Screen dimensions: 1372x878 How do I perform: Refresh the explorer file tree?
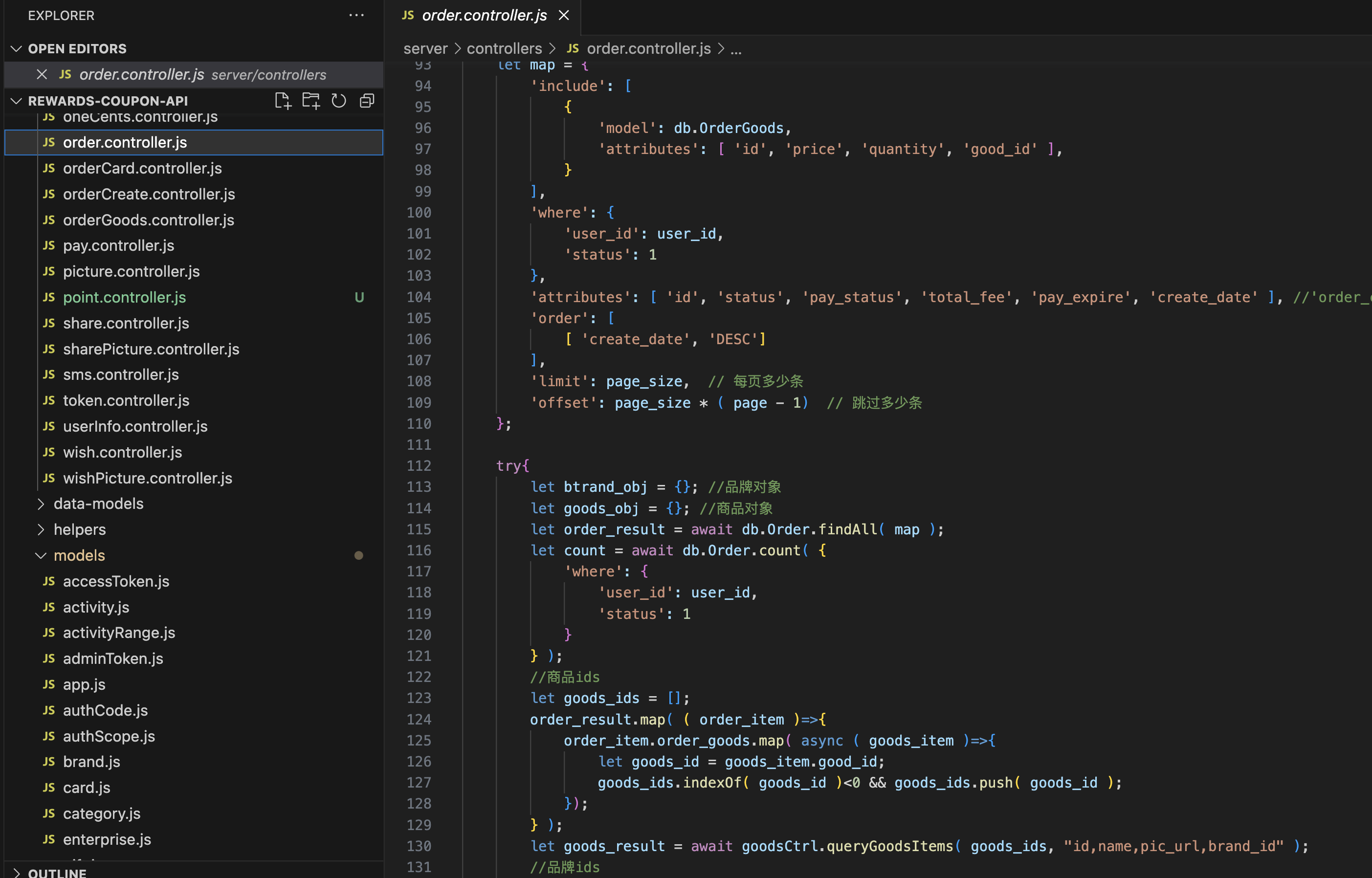point(339,101)
